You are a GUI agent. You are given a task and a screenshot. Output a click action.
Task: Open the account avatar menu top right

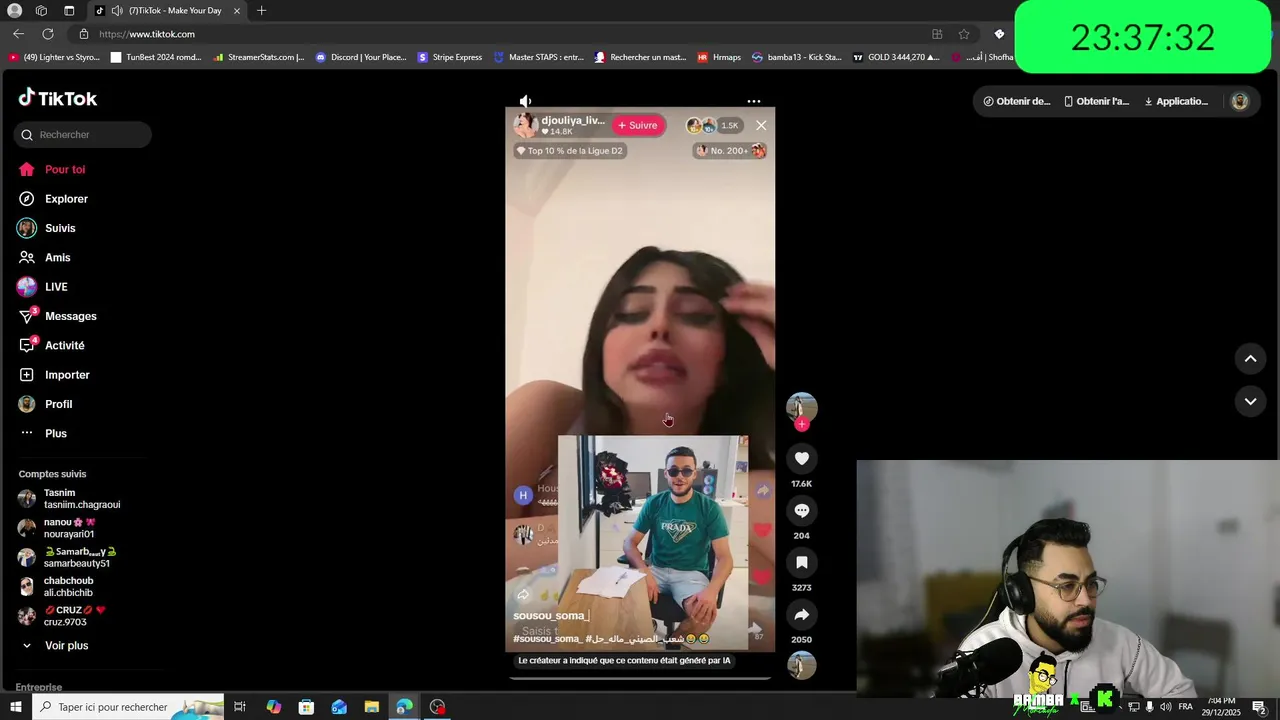pos(1240,101)
